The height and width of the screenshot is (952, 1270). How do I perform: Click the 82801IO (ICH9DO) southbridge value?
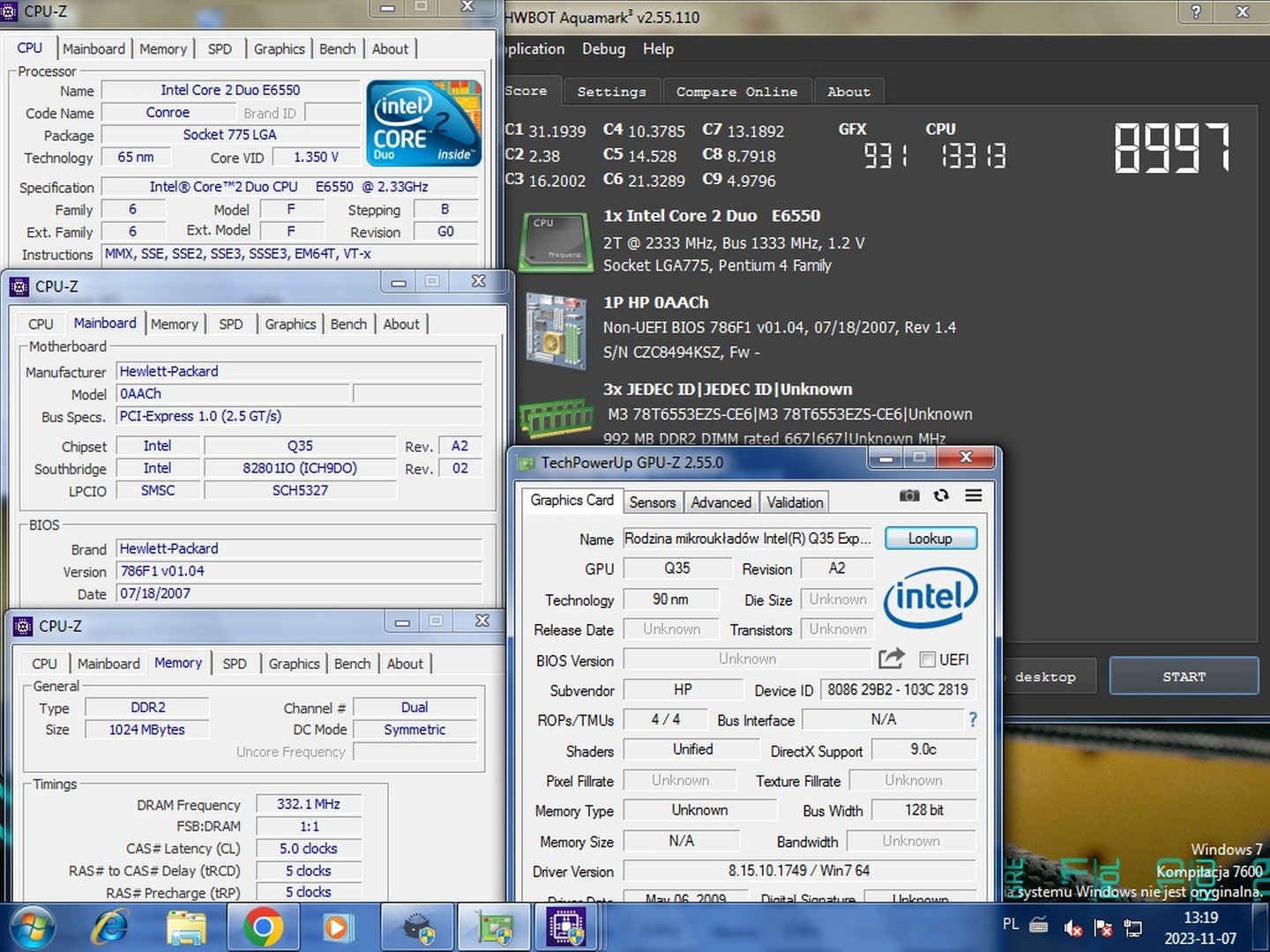(300, 468)
